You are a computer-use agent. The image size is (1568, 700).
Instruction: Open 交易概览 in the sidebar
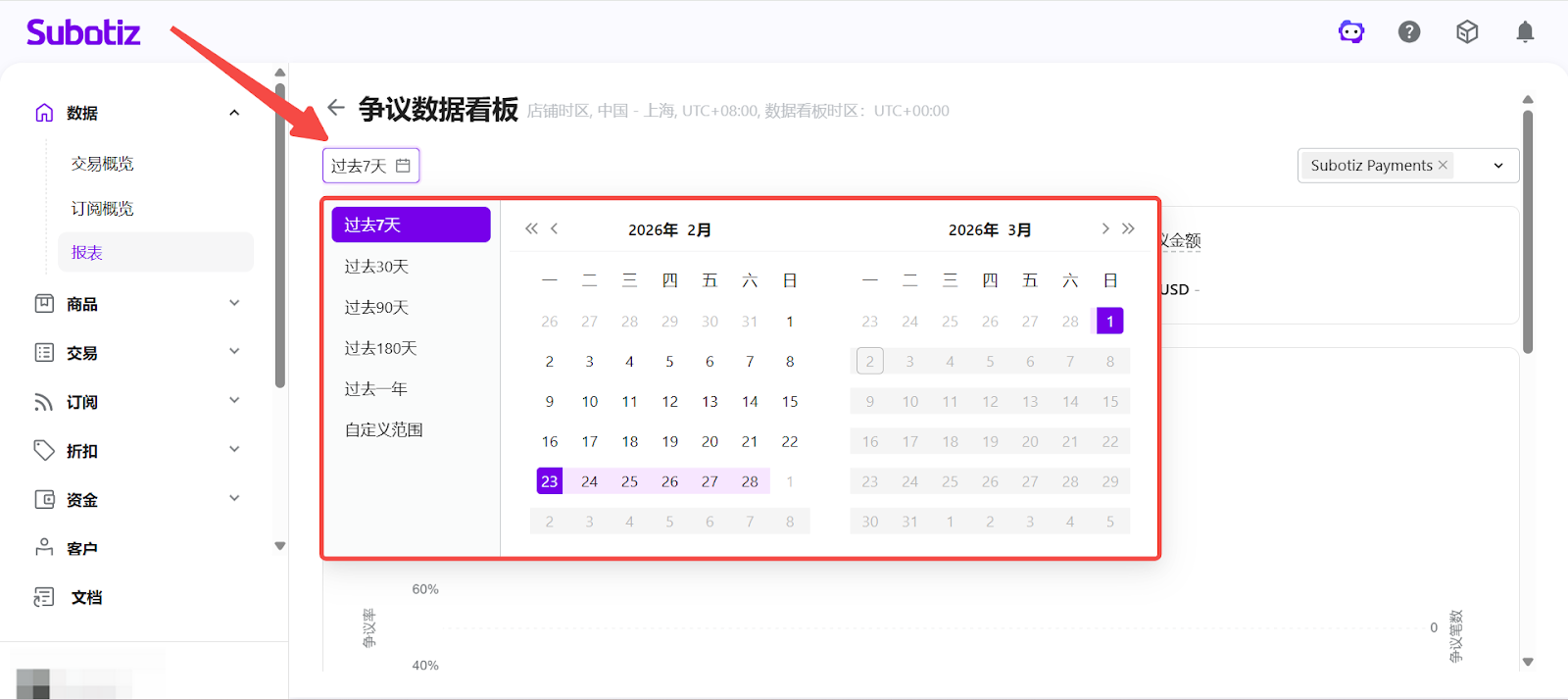pyautogui.click(x=102, y=164)
